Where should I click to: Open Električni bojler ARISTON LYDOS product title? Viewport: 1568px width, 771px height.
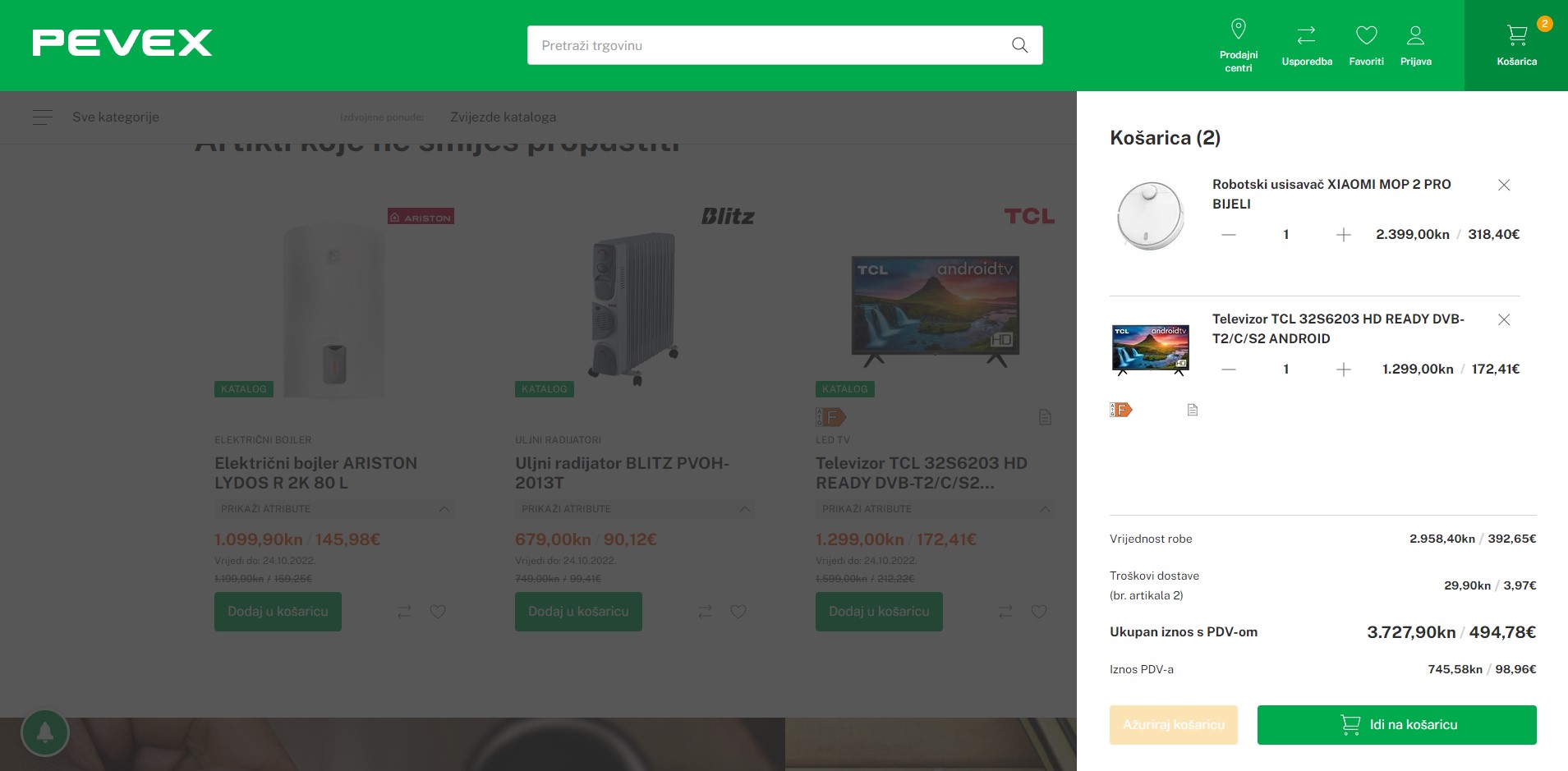pos(316,473)
